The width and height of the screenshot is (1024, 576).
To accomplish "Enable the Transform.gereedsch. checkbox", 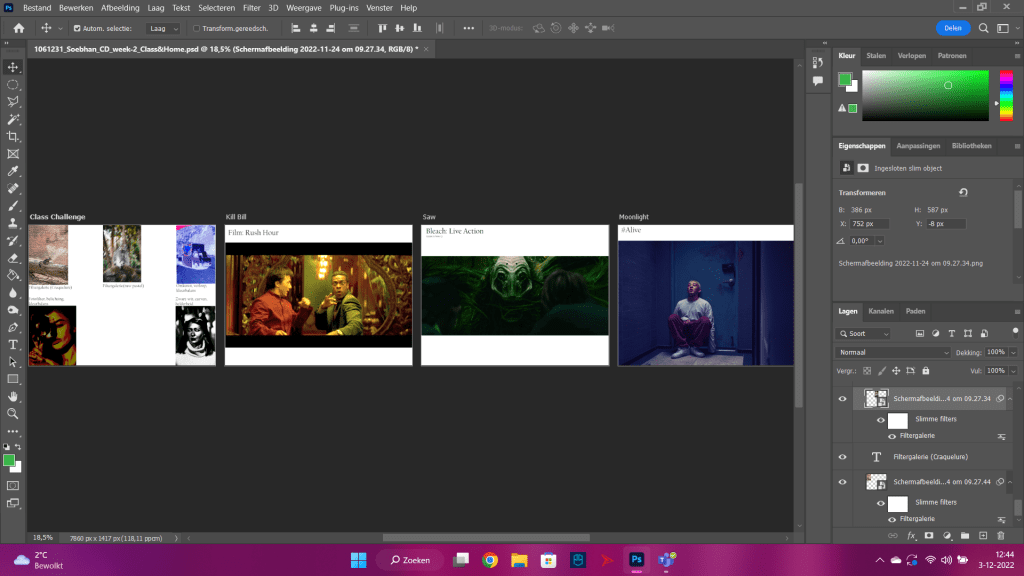I will [x=196, y=29].
